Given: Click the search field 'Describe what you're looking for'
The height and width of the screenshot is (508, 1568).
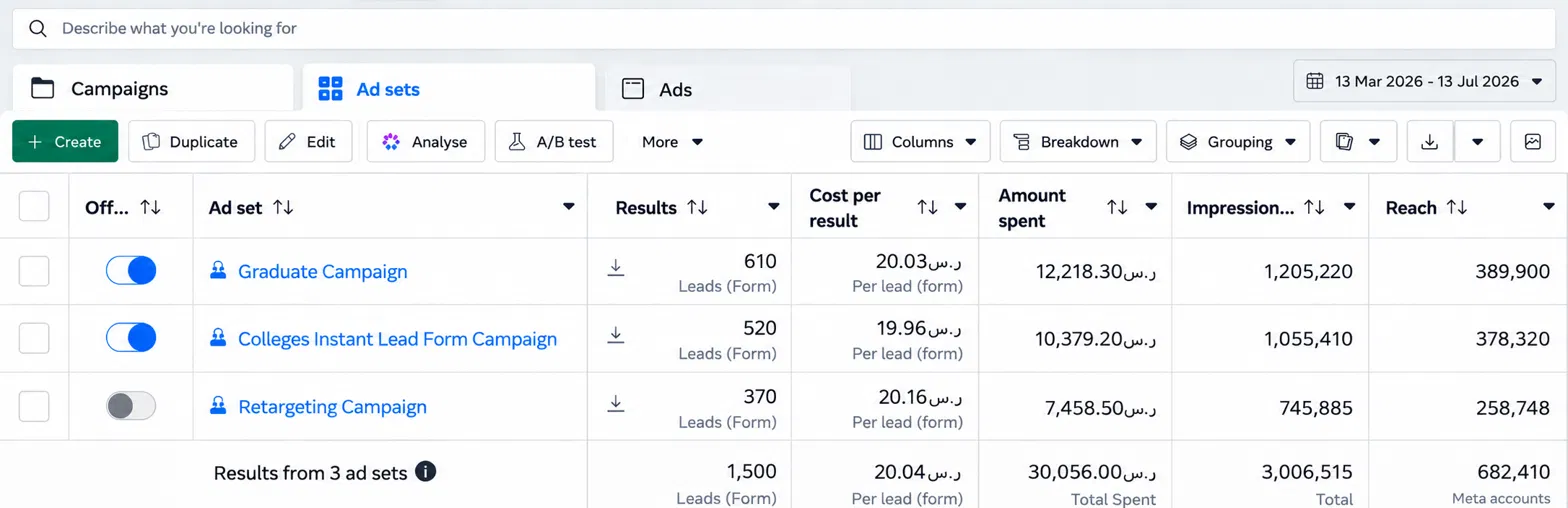Looking at the screenshot, I should coord(783,29).
